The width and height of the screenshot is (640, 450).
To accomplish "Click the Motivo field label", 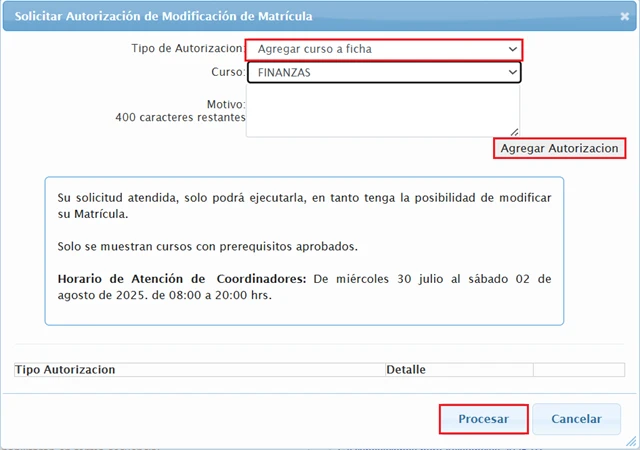I will pos(225,104).
